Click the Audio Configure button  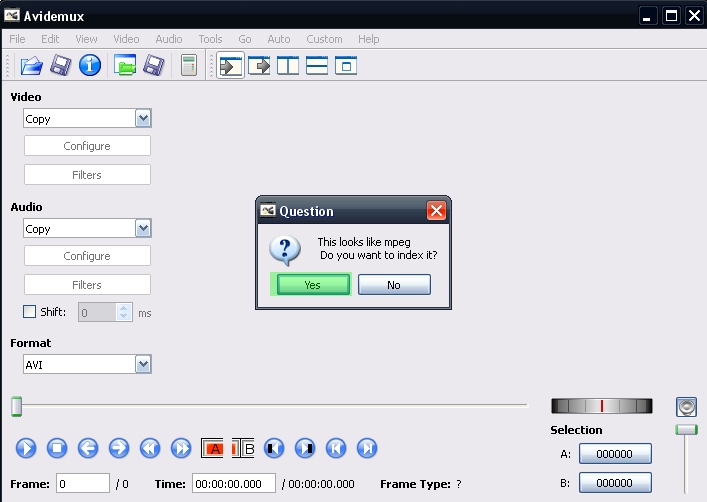tap(87, 256)
